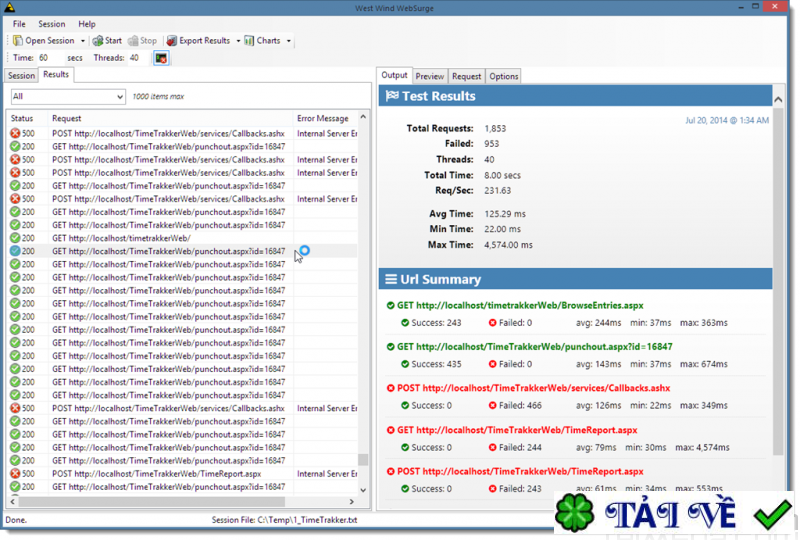Click the GET TimeReport.aspx summary link
This screenshot has height=540, width=800.
(x=517, y=430)
